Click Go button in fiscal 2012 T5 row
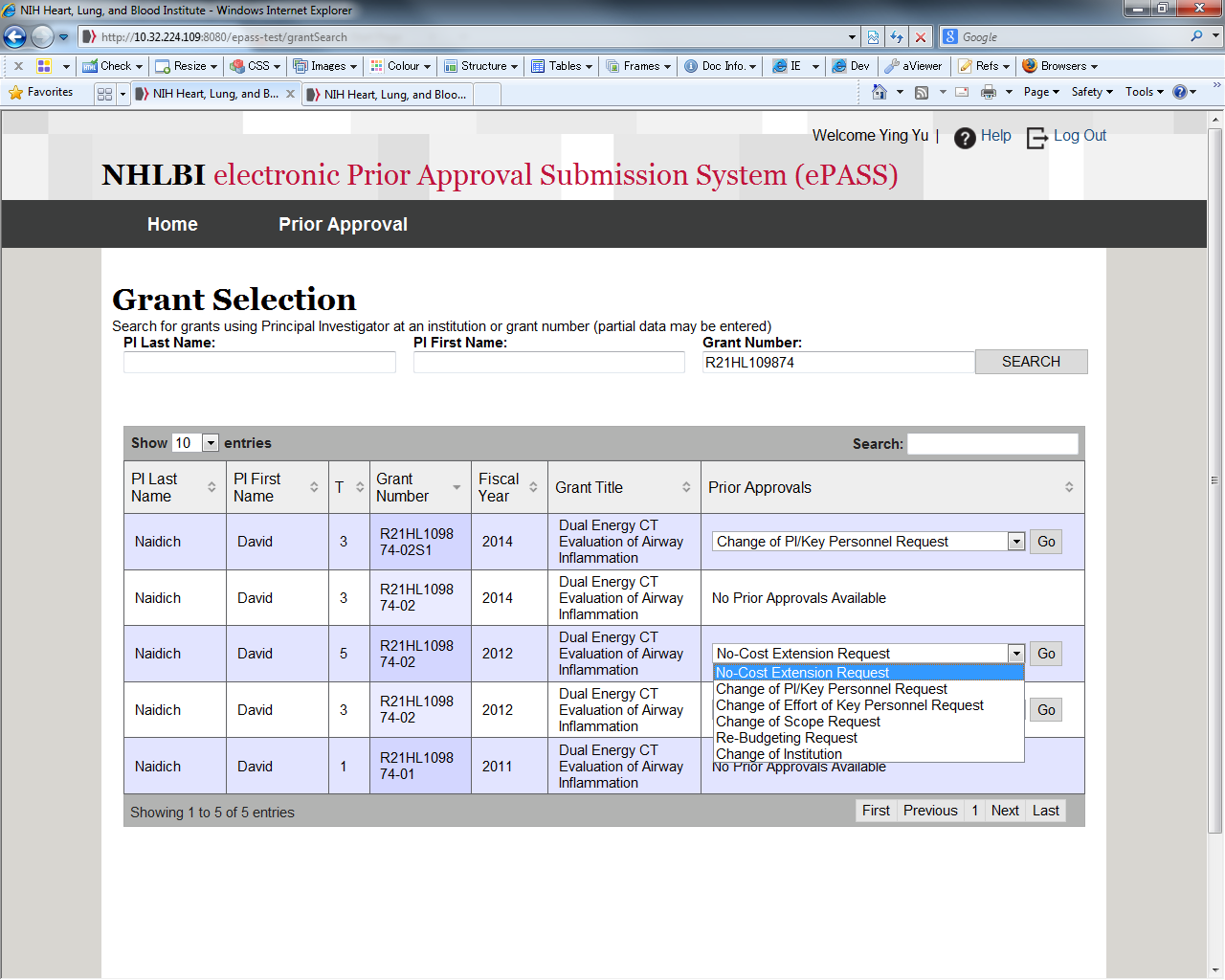 (1046, 654)
